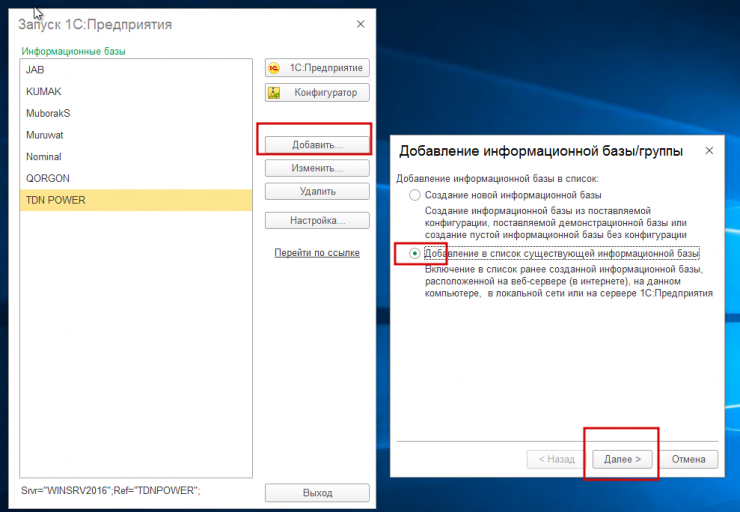The width and height of the screenshot is (740, 512).
Task: Select KUMAK infobase in list
Action: point(136,92)
